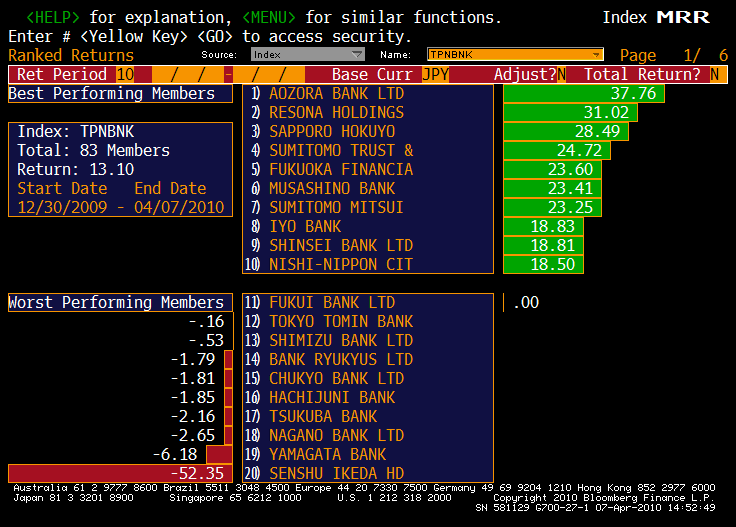This screenshot has width=736, height=527.
Task: Click the green <HELP> keyword
Action: point(53,17)
